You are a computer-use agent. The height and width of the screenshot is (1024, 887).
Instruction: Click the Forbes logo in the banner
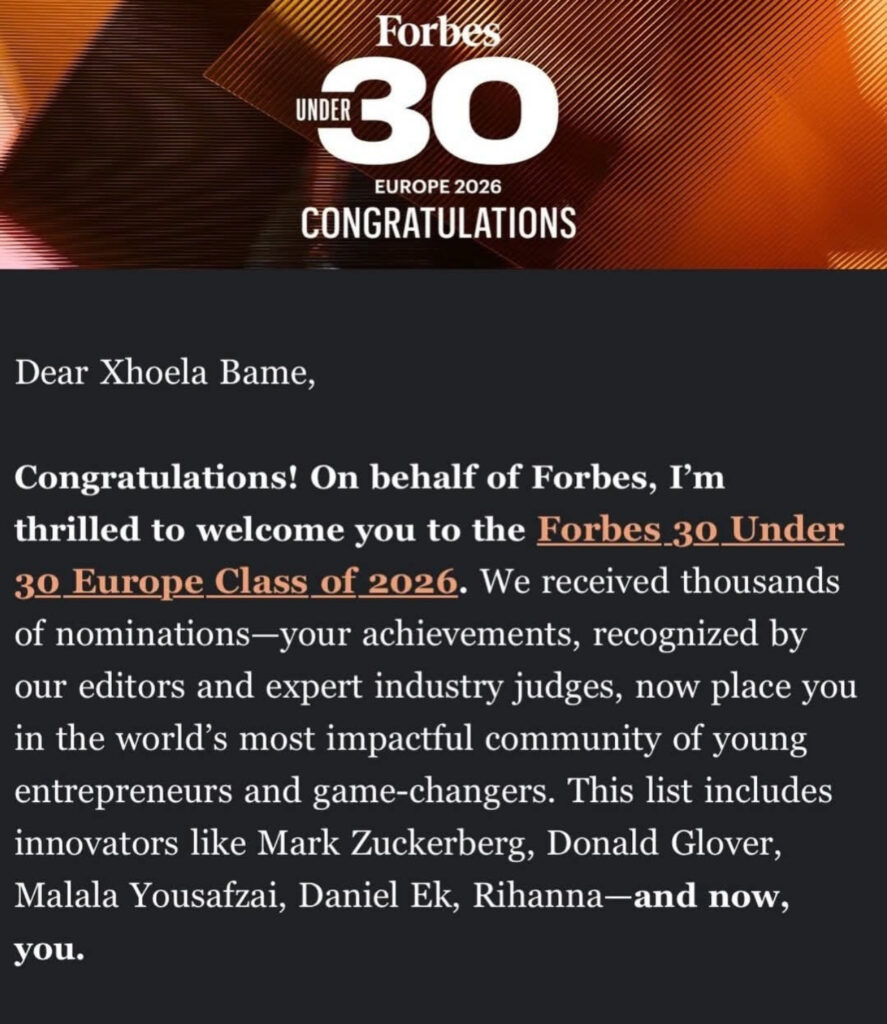[438, 31]
